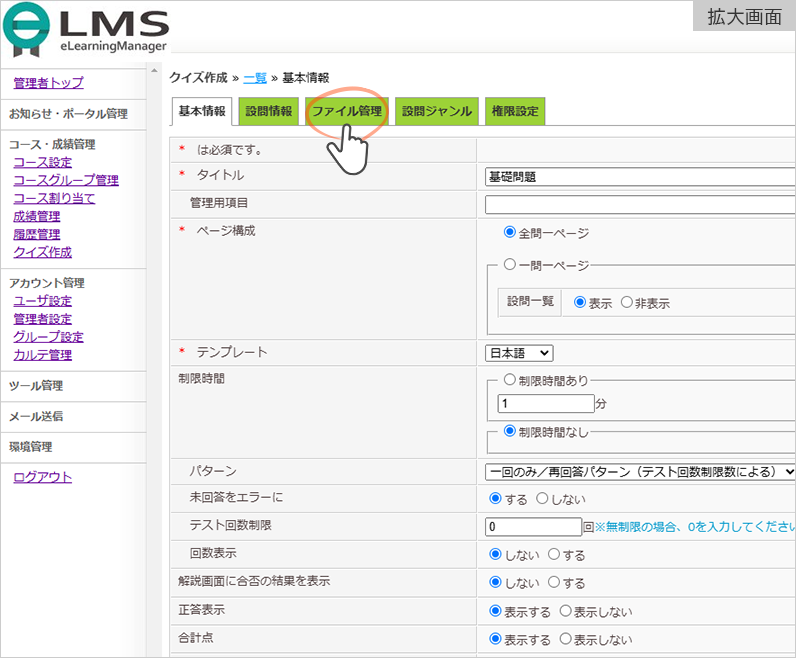Choose the 一問一ページ radio option
796x658 pixels.
tap(509, 265)
